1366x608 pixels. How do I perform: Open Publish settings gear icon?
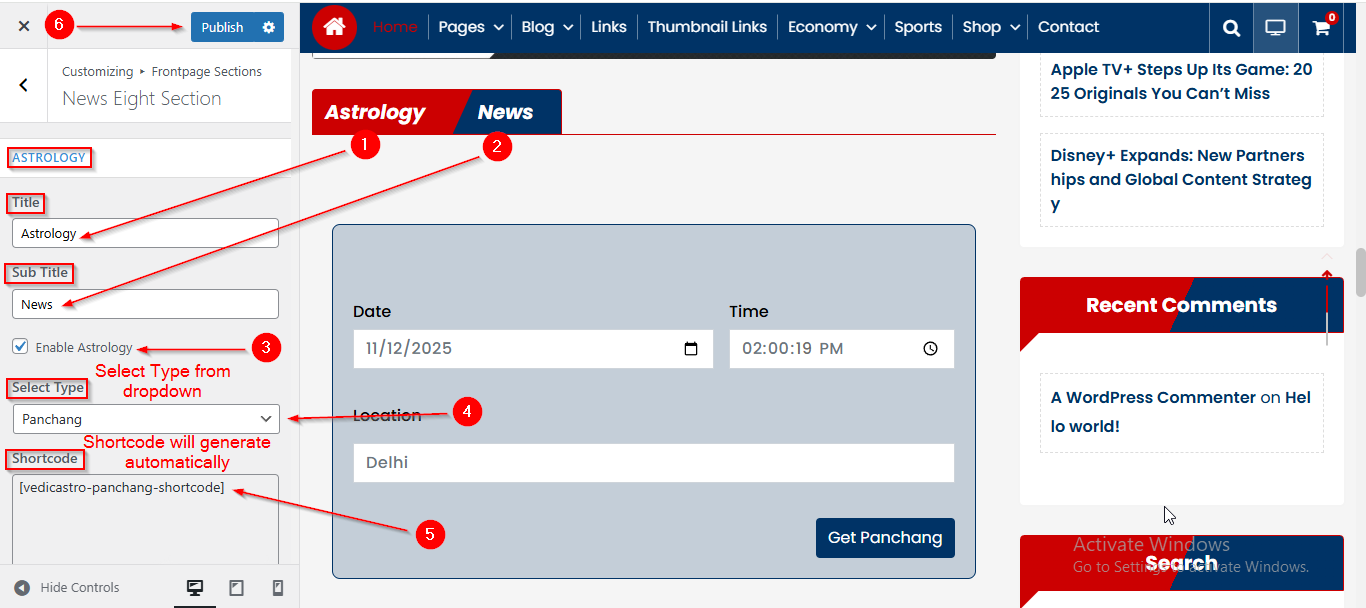(268, 27)
